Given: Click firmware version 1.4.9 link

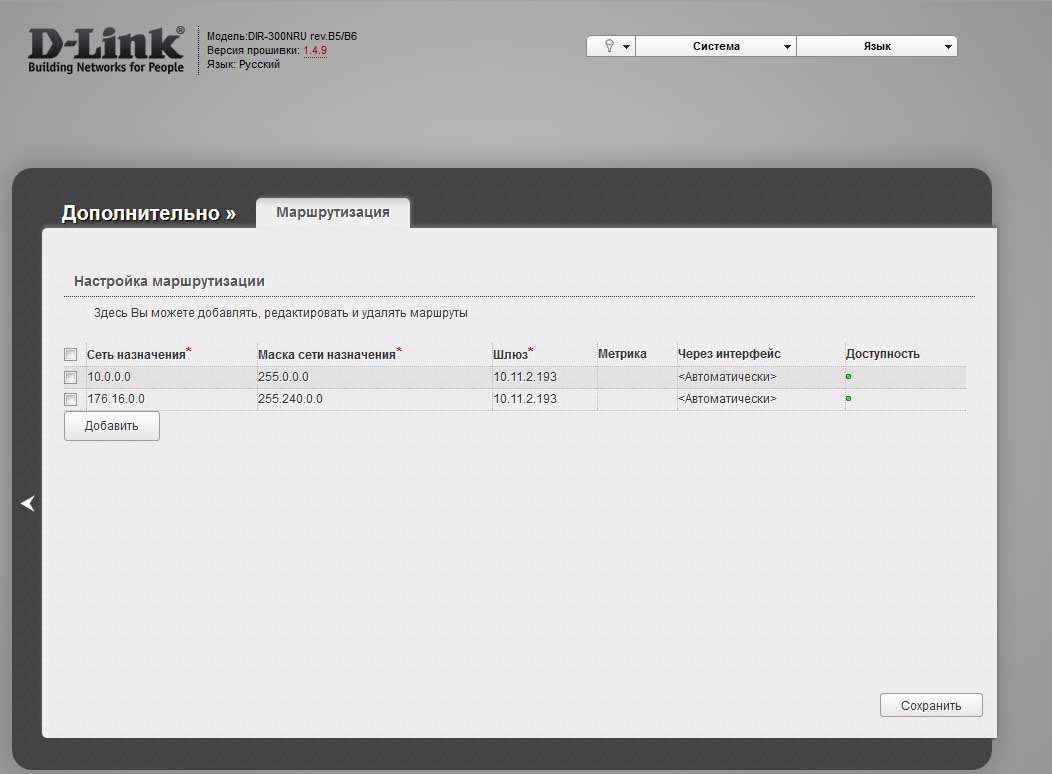Looking at the screenshot, I should click(315, 50).
